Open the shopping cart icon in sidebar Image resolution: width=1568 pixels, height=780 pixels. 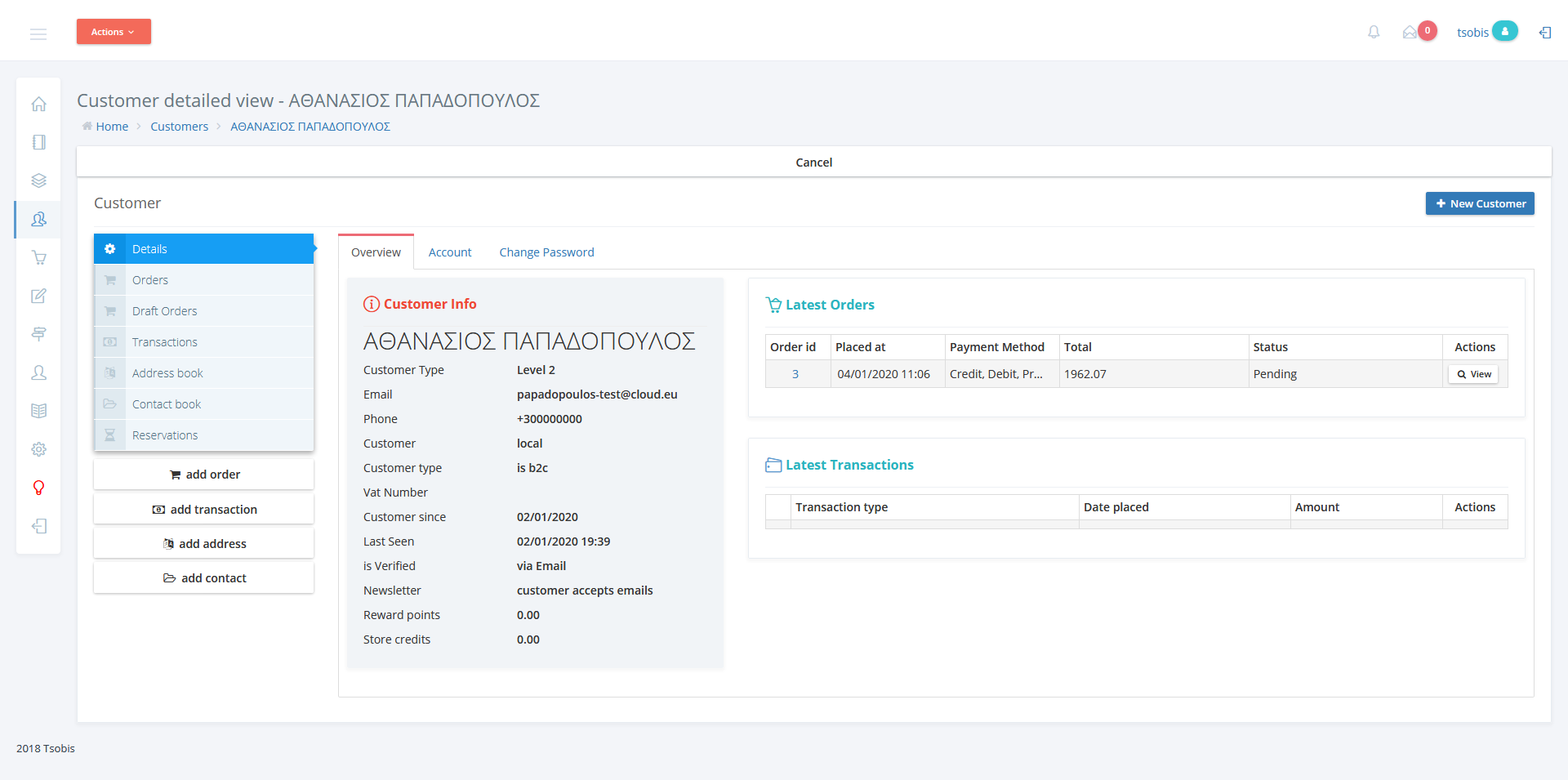[38, 257]
